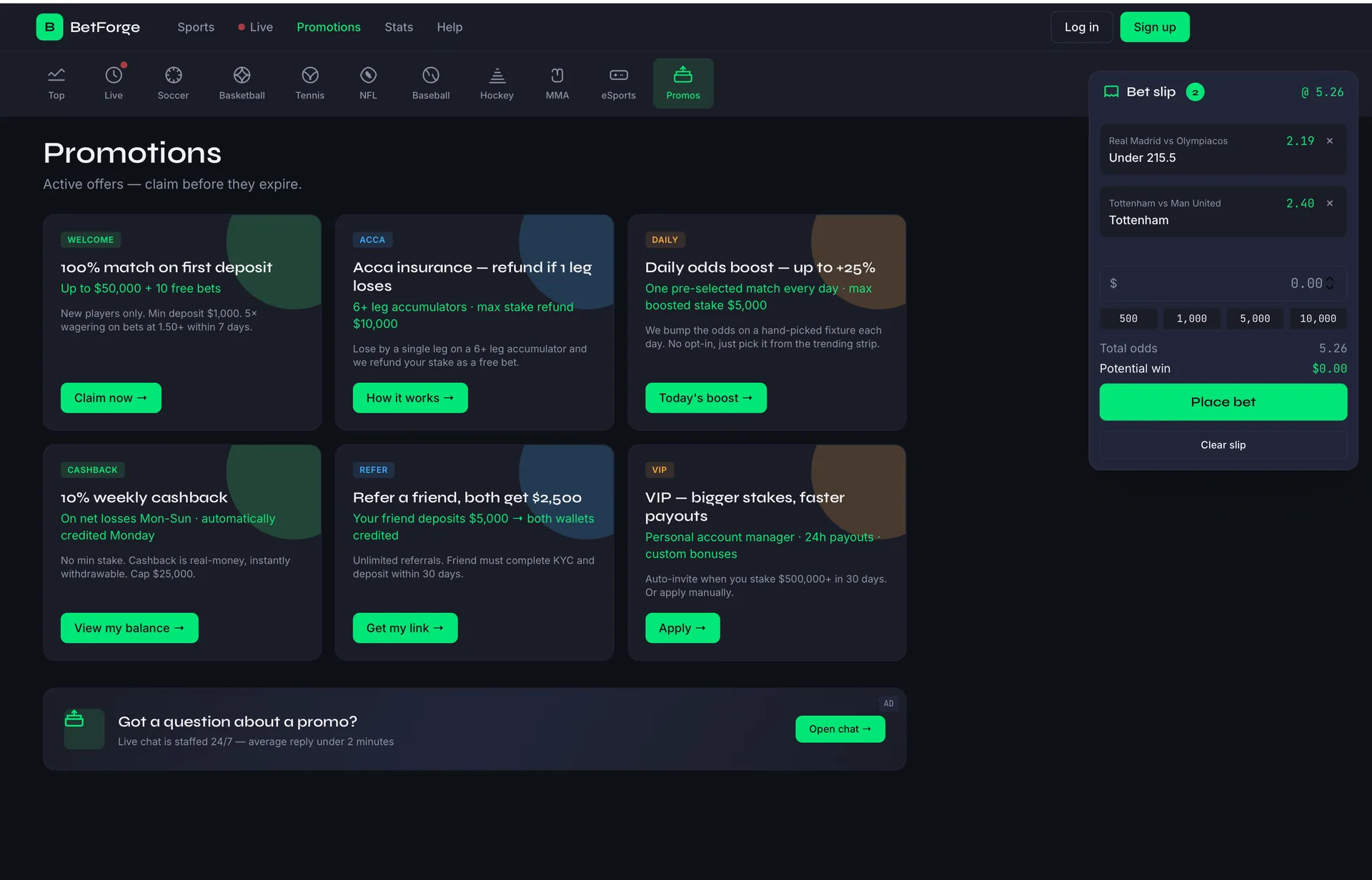The height and width of the screenshot is (880, 1372).
Task: Set stake to 500 quick amount
Action: 1128,319
